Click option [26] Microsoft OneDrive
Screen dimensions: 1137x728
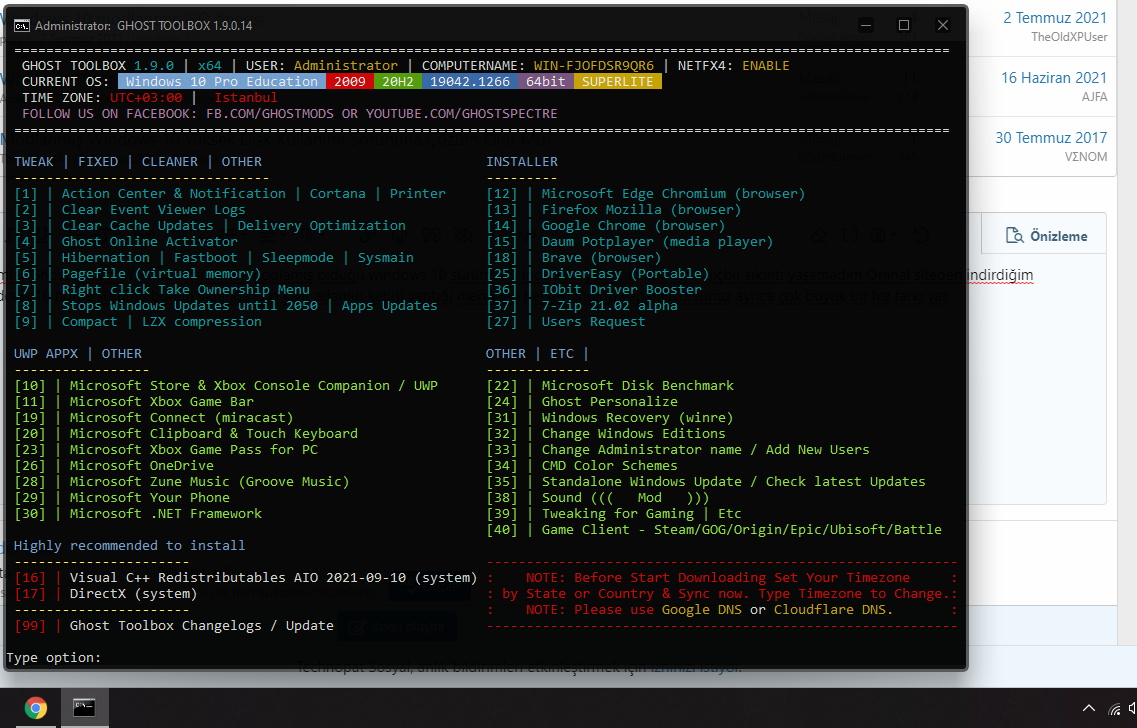tap(114, 466)
